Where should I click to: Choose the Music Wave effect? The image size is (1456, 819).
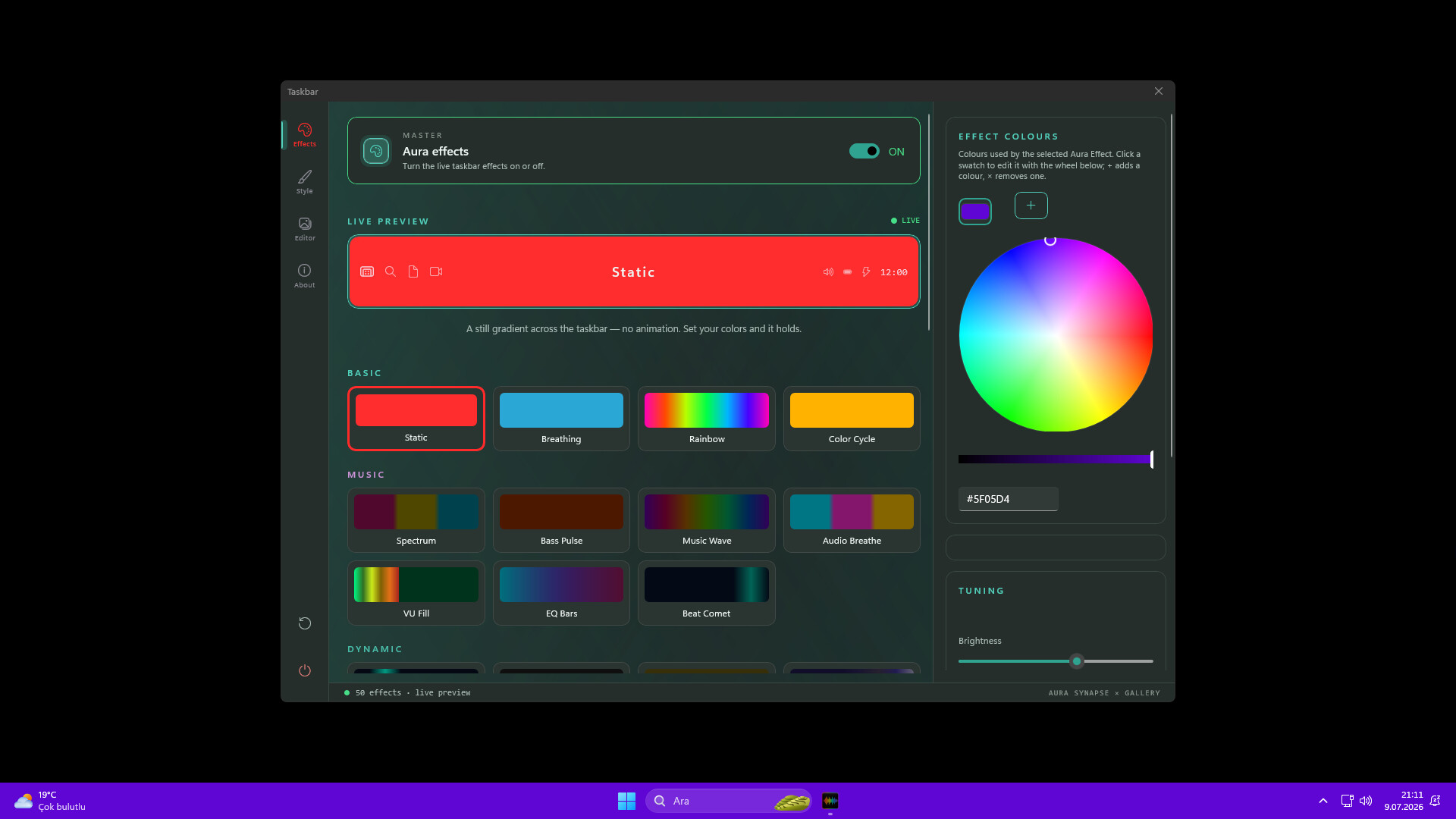point(707,520)
